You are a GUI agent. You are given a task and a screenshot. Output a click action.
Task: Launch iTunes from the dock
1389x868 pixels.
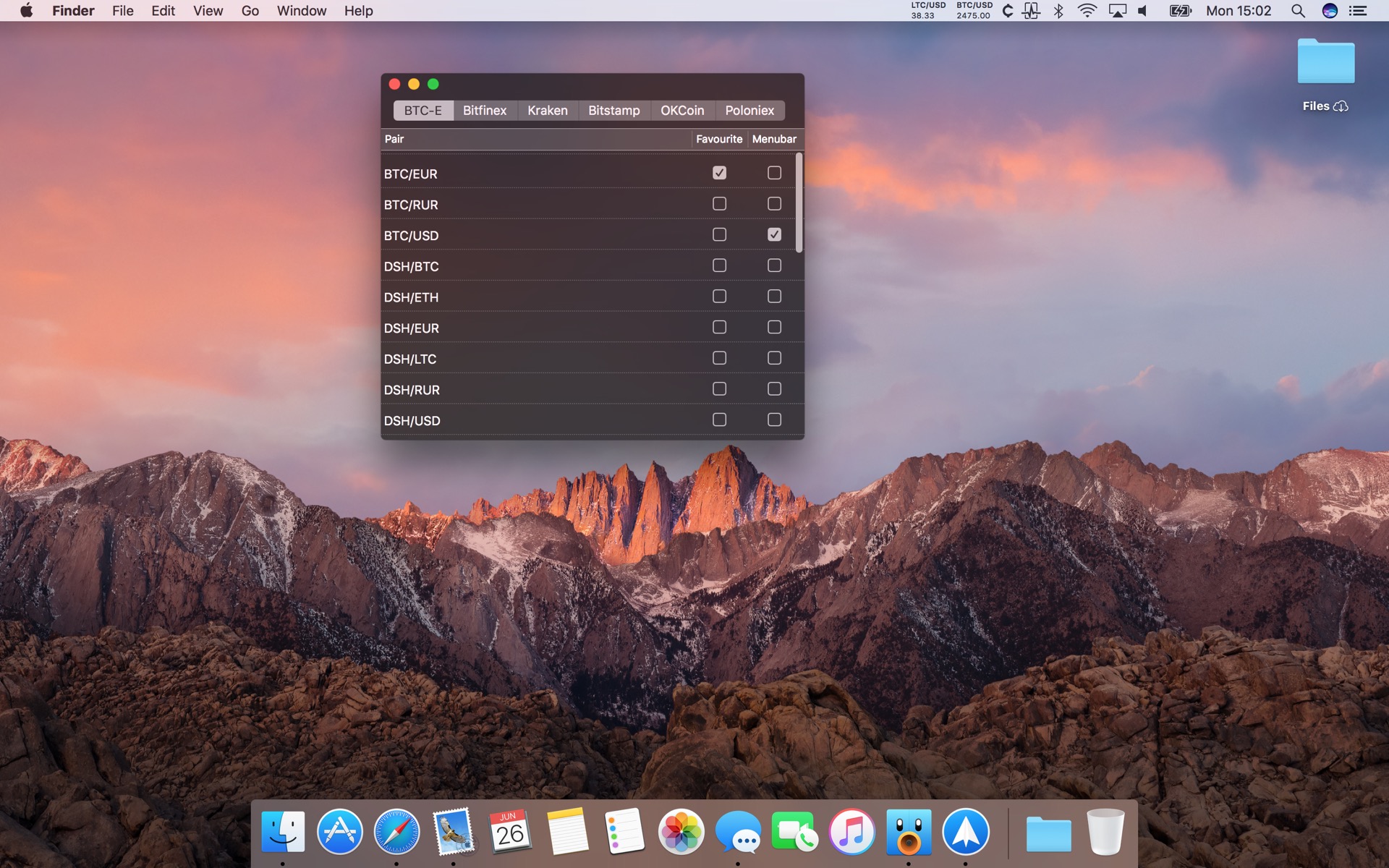(851, 832)
